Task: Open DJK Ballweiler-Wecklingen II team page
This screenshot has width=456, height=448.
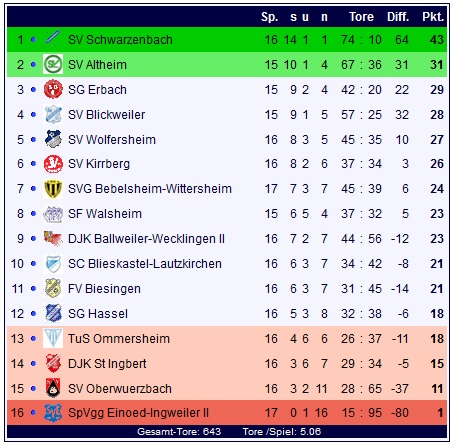Action: [x=147, y=239]
